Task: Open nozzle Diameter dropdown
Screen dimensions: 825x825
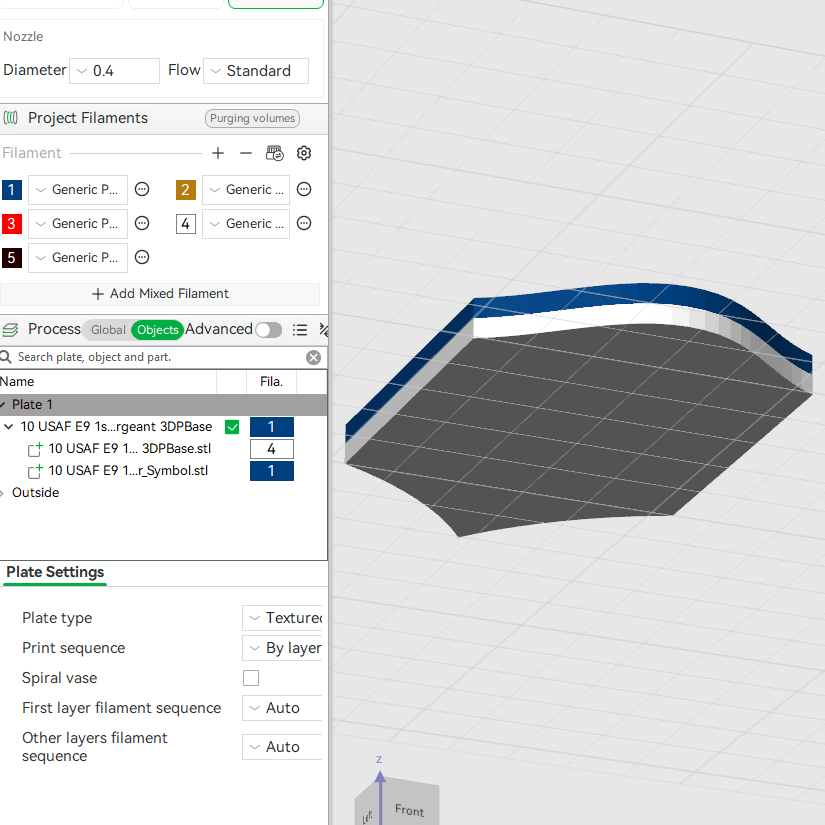Action: [x=114, y=71]
